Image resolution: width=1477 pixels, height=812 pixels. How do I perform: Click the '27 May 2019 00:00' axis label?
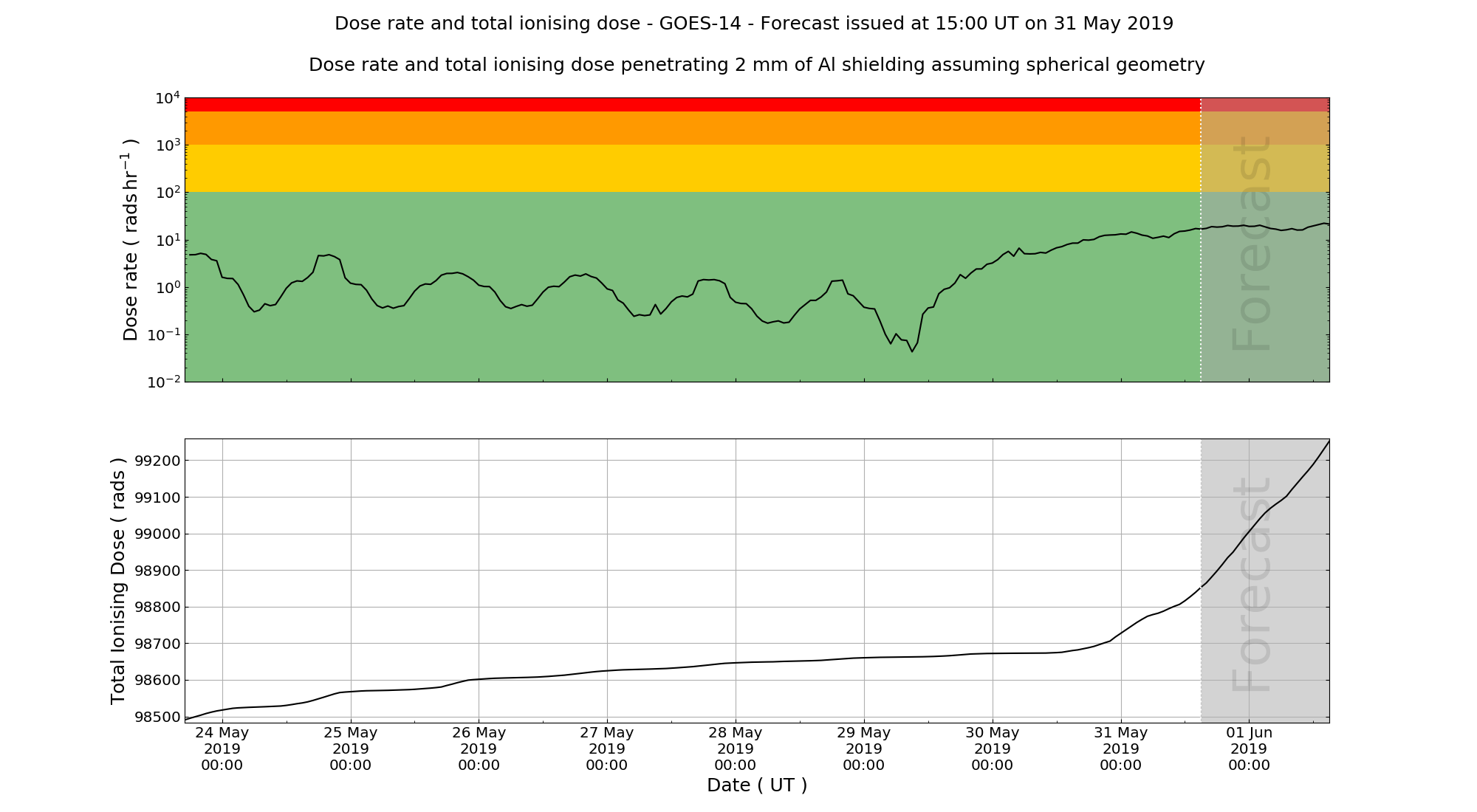pos(607,749)
